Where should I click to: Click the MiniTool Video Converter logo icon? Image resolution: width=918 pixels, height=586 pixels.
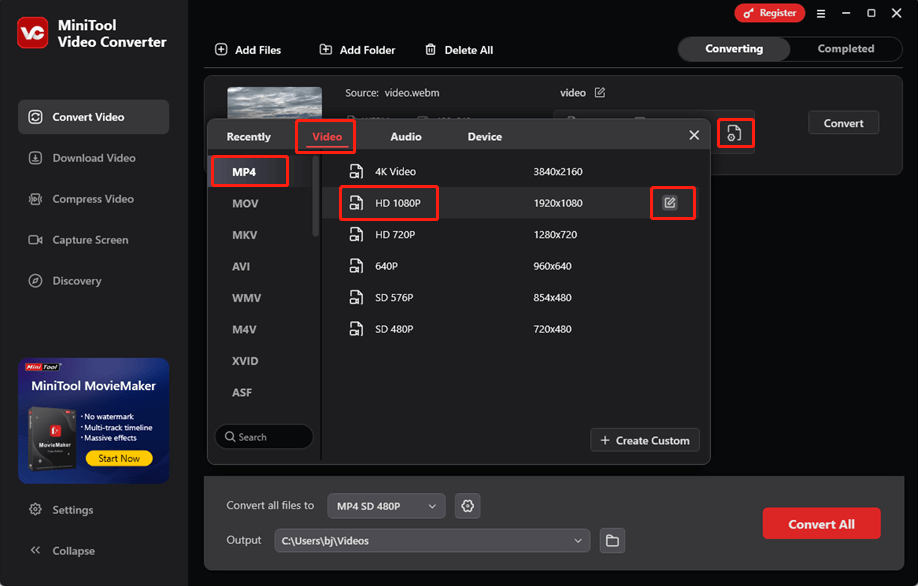[x=33, y=33]
